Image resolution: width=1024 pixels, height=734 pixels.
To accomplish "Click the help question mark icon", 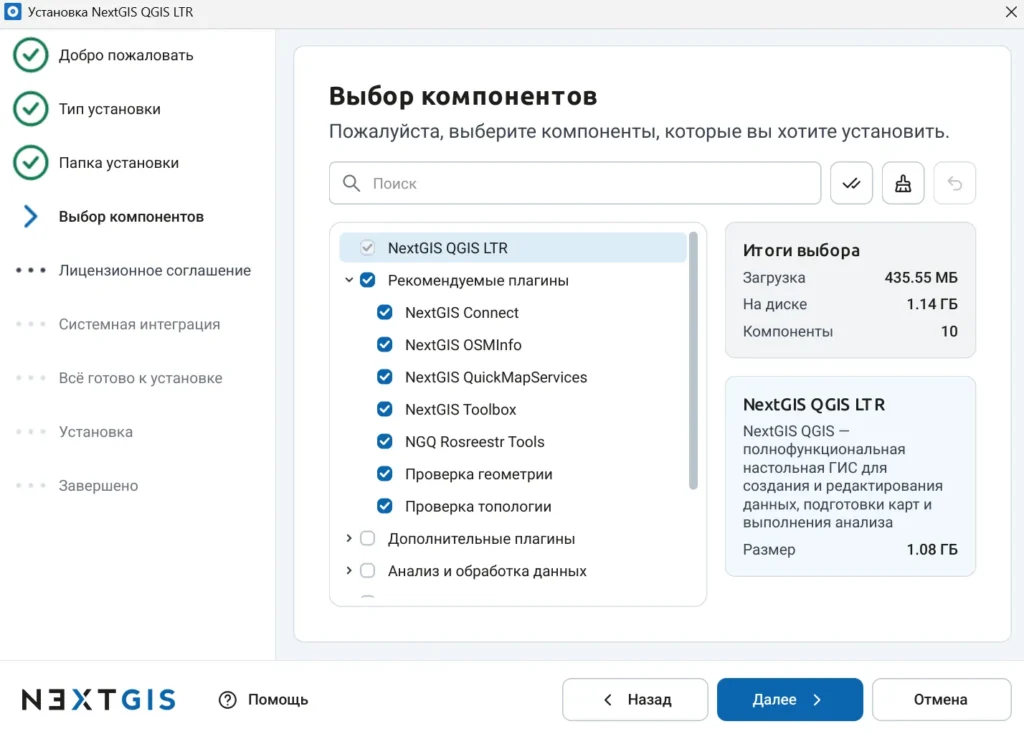I will click(227, 699).
